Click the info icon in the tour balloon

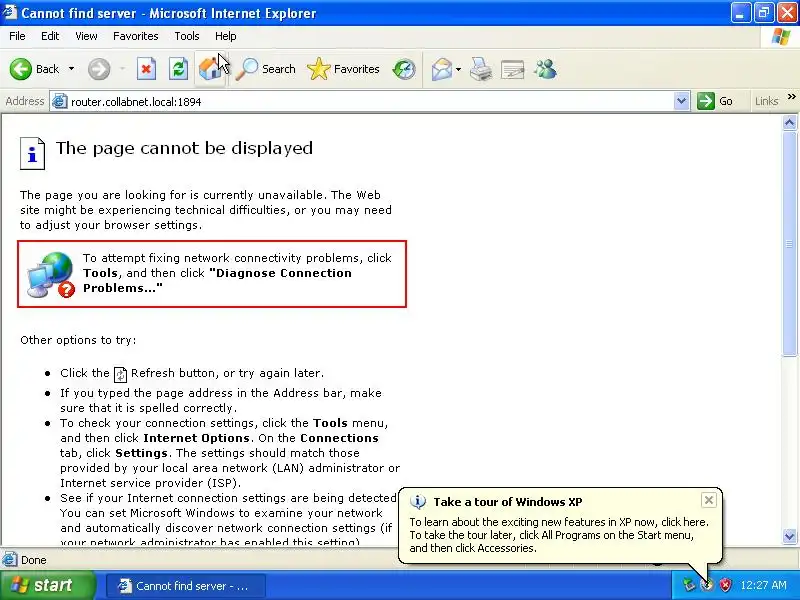coord(418,502)
